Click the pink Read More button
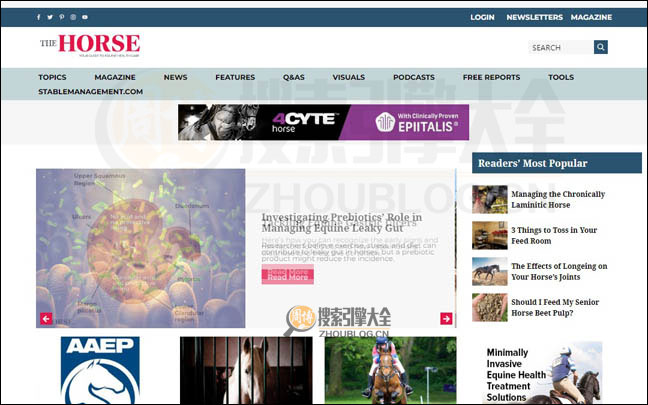This screenshot has width=648, height=405. click(288, 274)
